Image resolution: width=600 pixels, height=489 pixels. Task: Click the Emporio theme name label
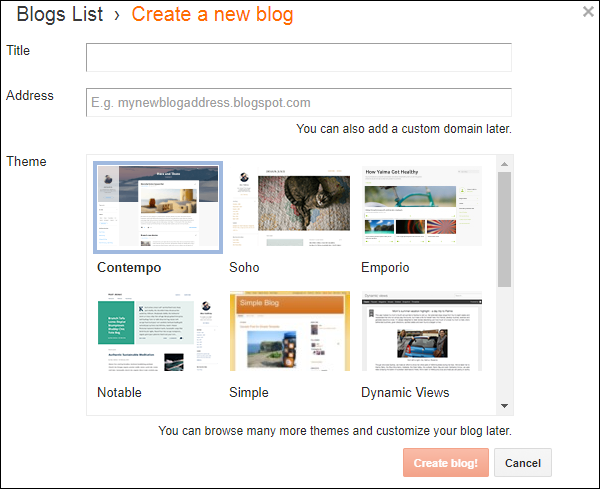tap(385, 268)
